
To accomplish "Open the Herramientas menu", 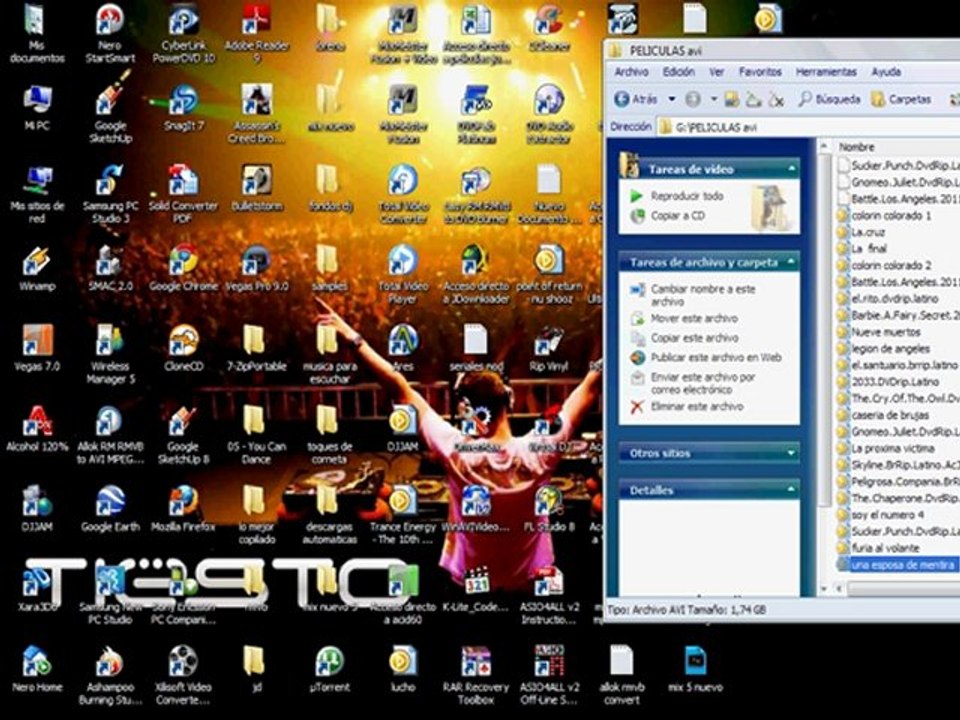I will [x=826, y=72].
